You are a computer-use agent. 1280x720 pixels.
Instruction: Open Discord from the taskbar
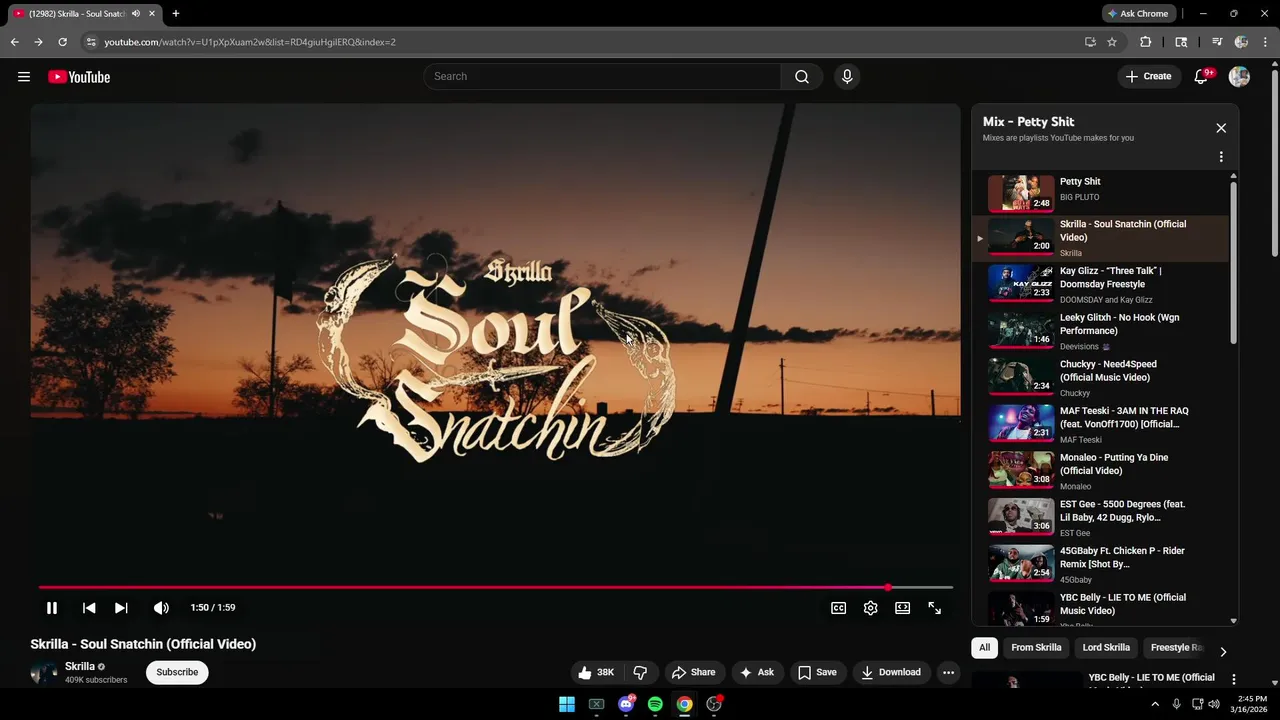(x=626, y=704)
